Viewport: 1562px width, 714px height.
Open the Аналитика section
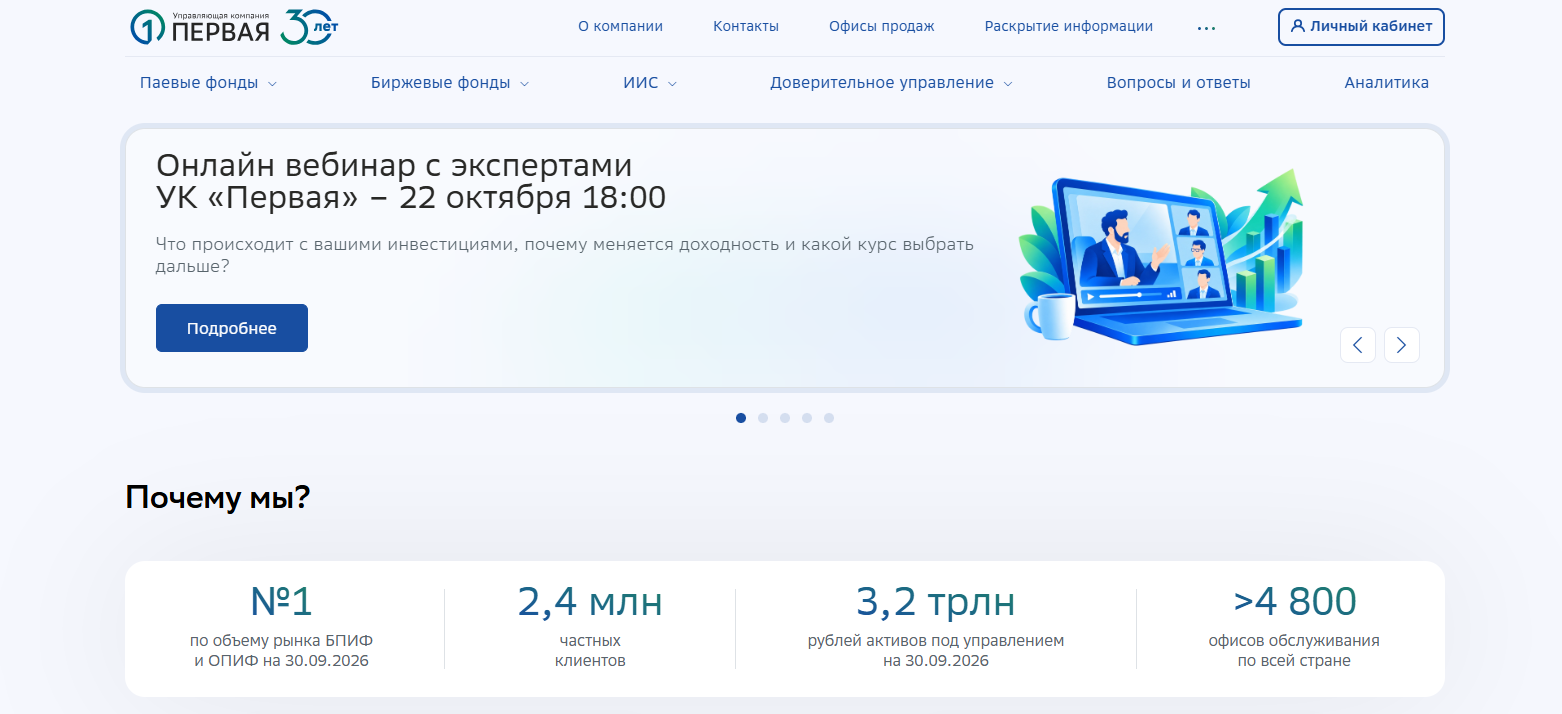tap(1386, 83)
